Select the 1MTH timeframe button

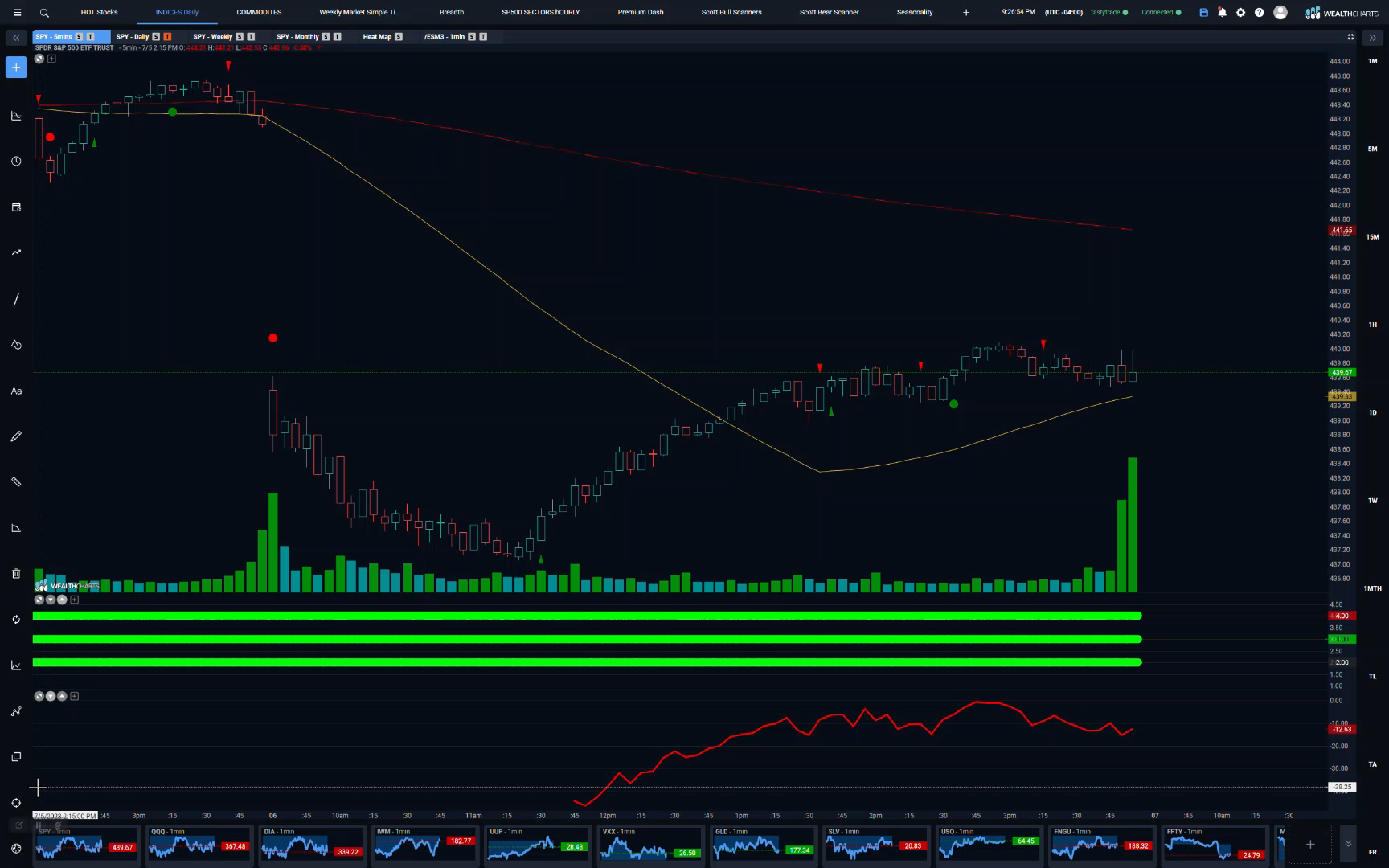(1372, 588)
